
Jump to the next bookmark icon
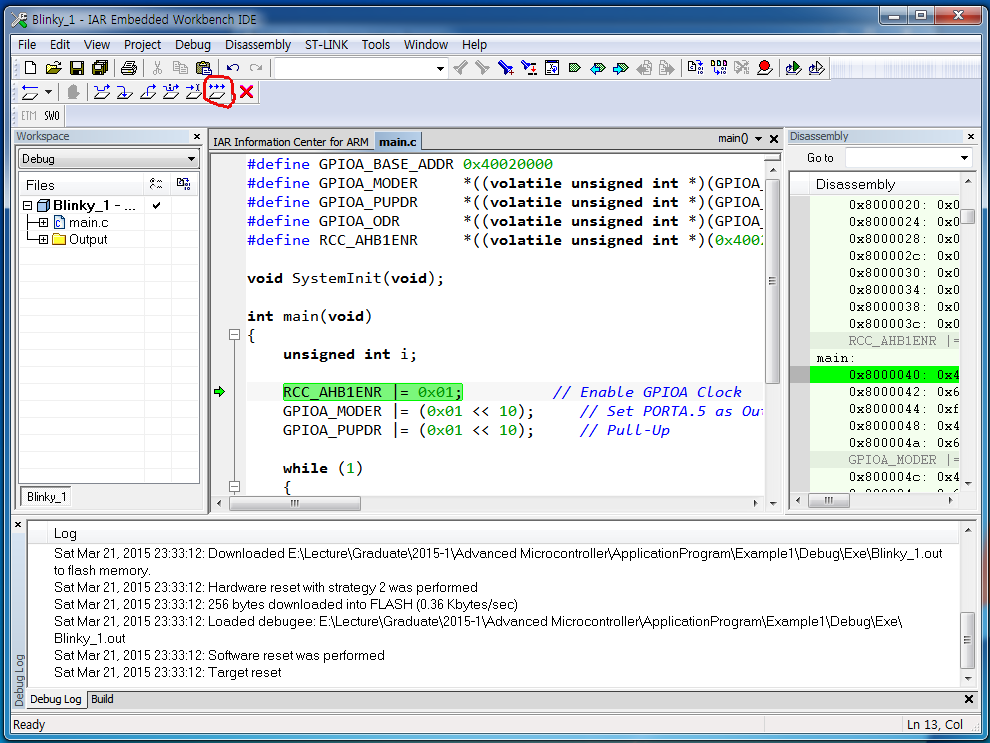point(621,68)
